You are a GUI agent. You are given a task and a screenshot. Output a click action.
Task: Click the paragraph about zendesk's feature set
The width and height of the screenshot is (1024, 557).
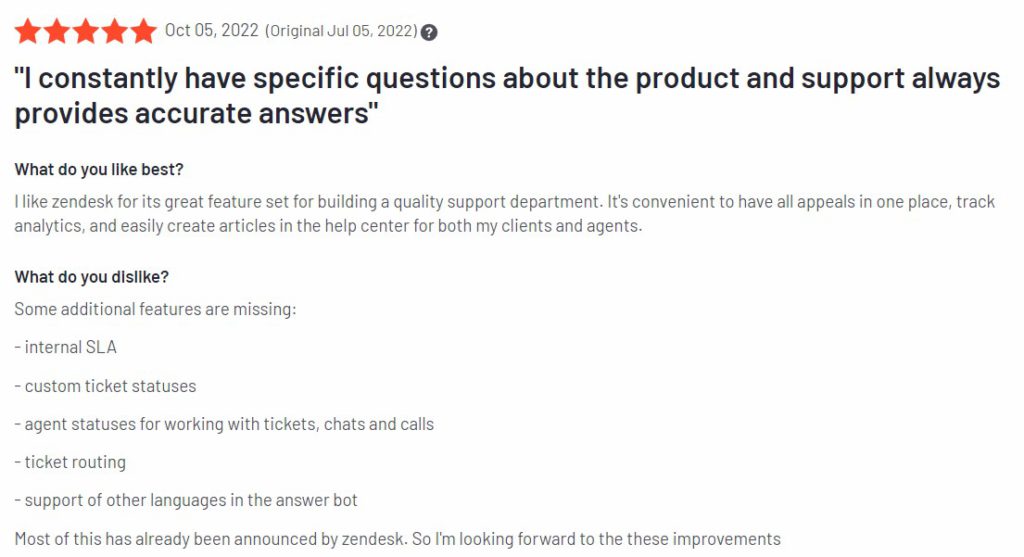tap(504, 214)
